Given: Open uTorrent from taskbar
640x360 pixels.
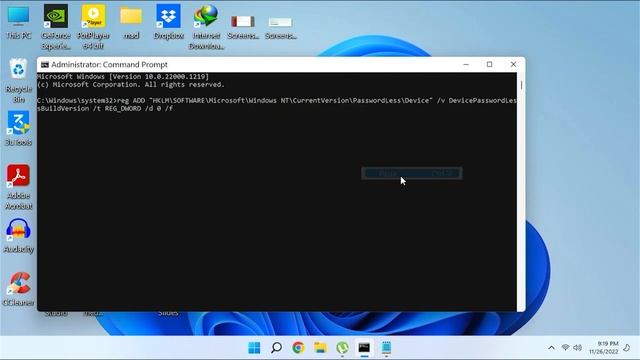Looking at the screenshot, I should [x=342, y=348].
